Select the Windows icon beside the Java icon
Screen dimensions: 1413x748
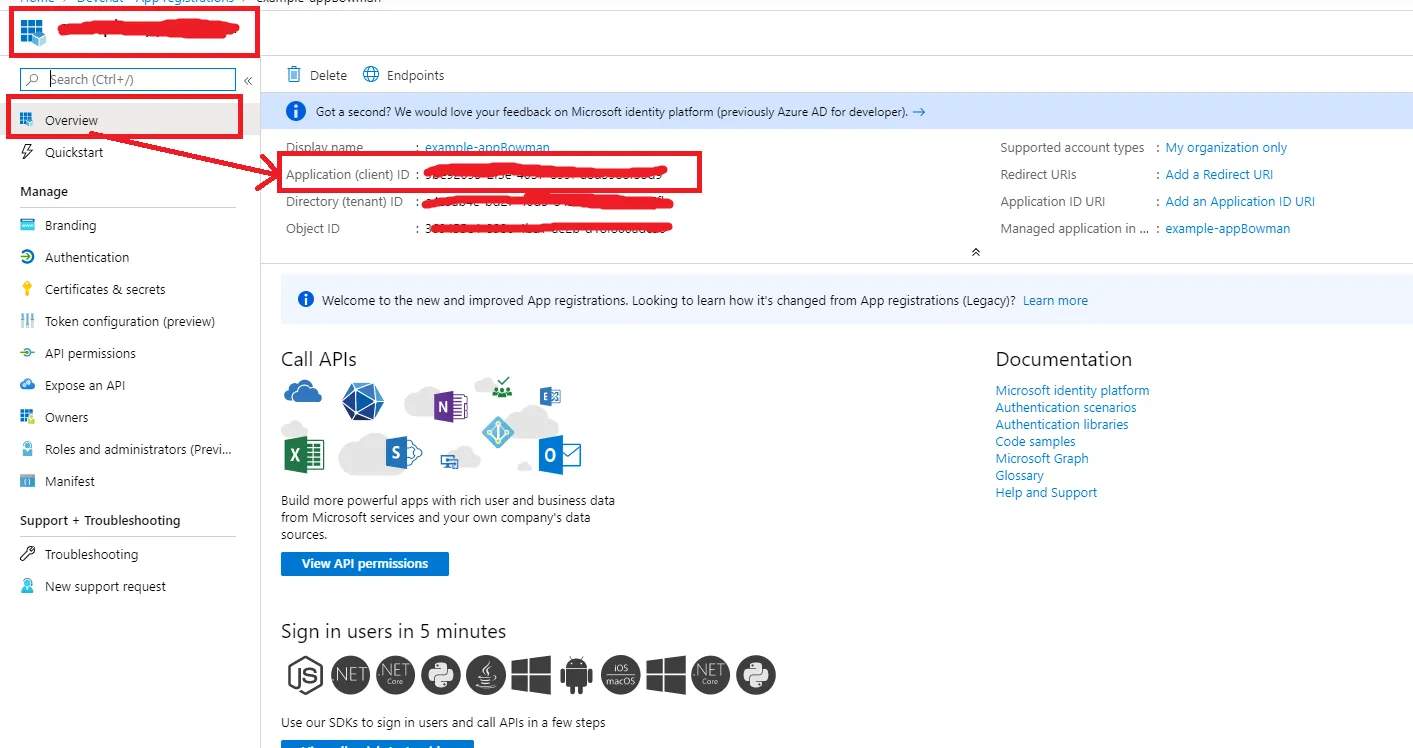point(531,676)
